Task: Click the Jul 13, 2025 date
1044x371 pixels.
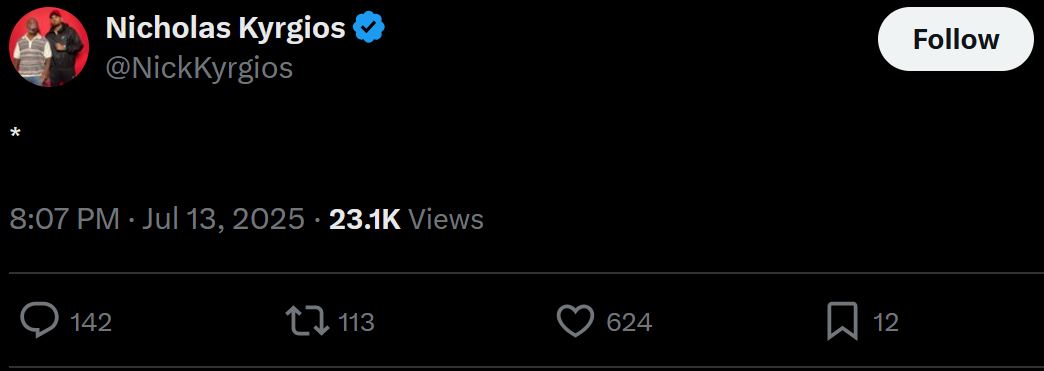Action: point(222,219)
